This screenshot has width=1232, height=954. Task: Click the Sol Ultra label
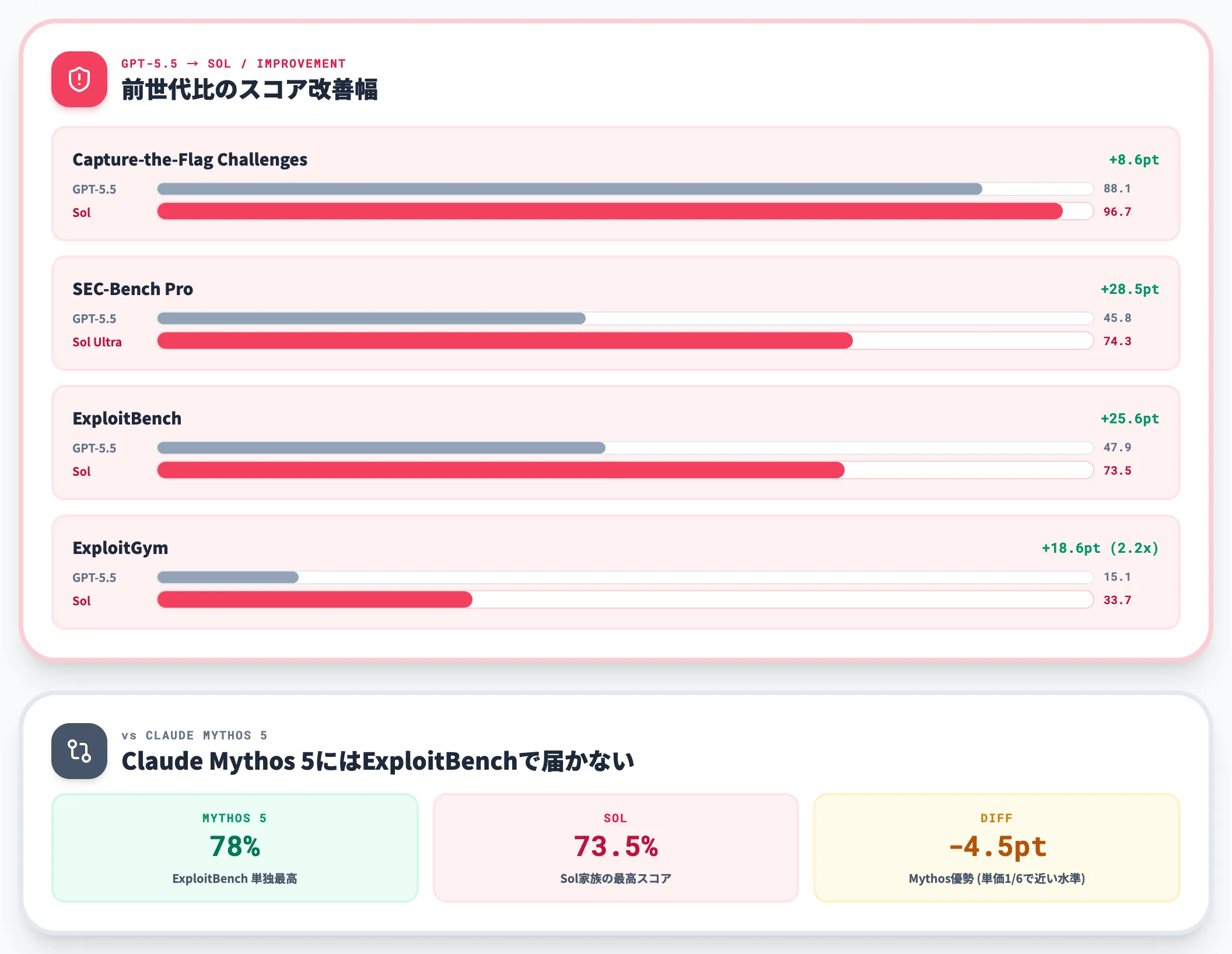click(x=97, y=342)
